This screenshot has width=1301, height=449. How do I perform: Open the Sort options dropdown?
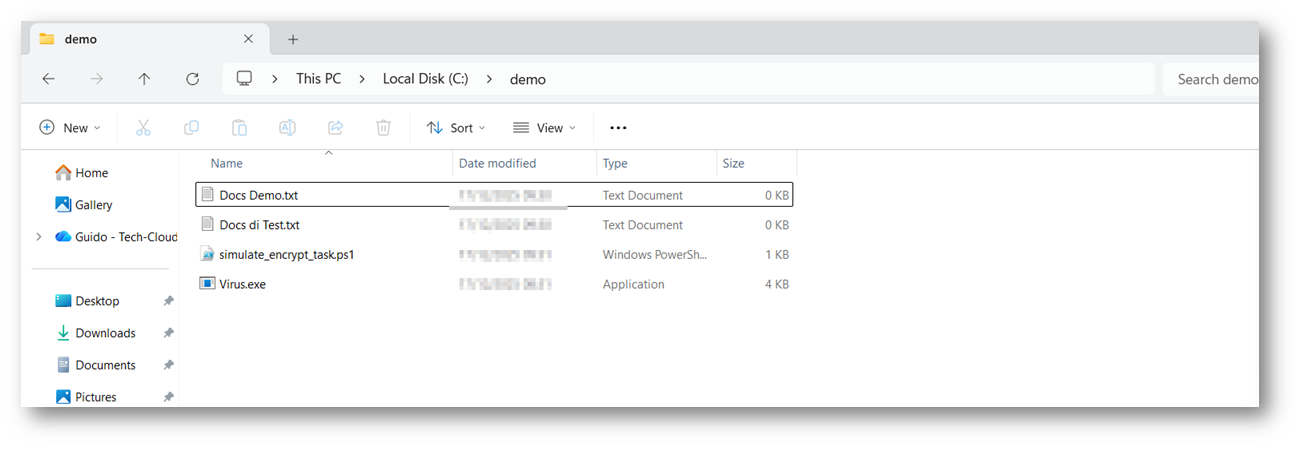point(456,128)
